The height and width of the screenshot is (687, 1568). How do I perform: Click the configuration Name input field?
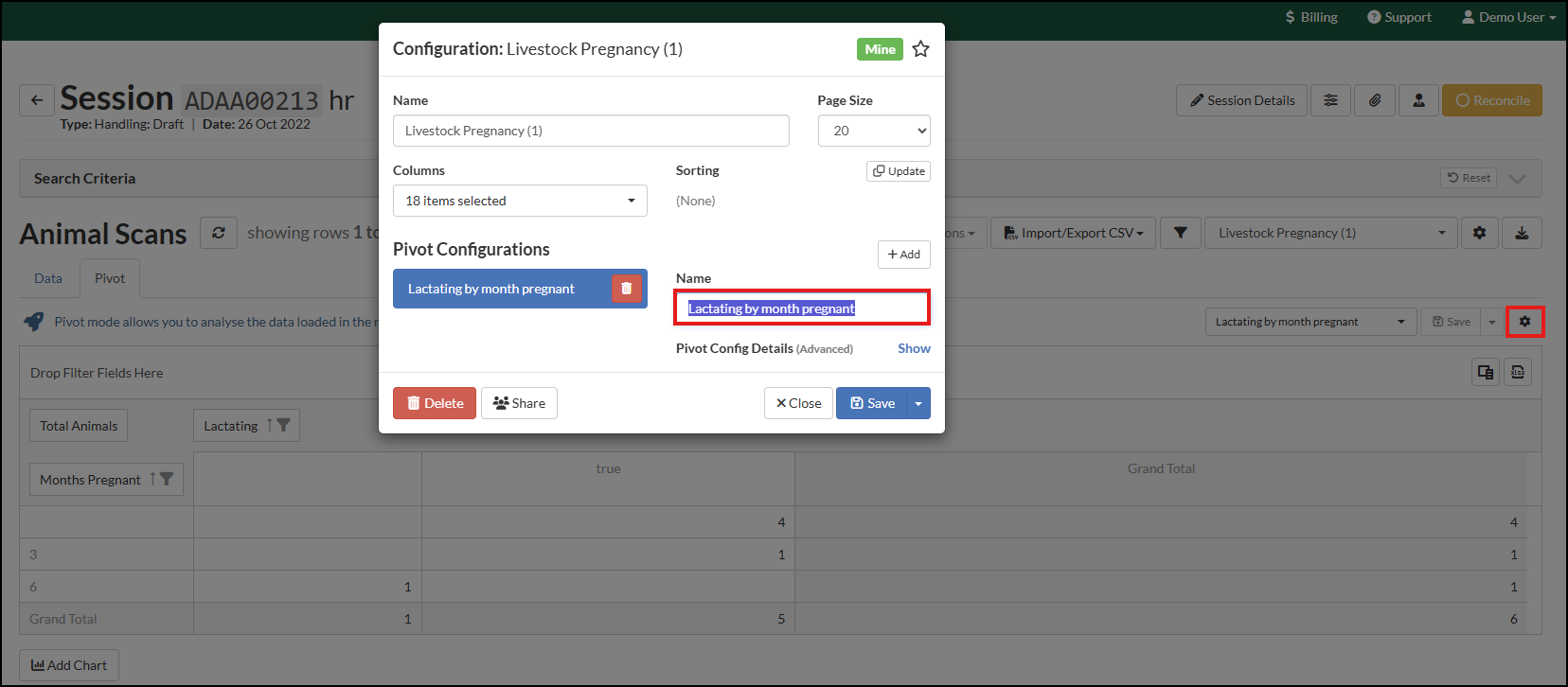pyautogui.click(x=591, y=131)
